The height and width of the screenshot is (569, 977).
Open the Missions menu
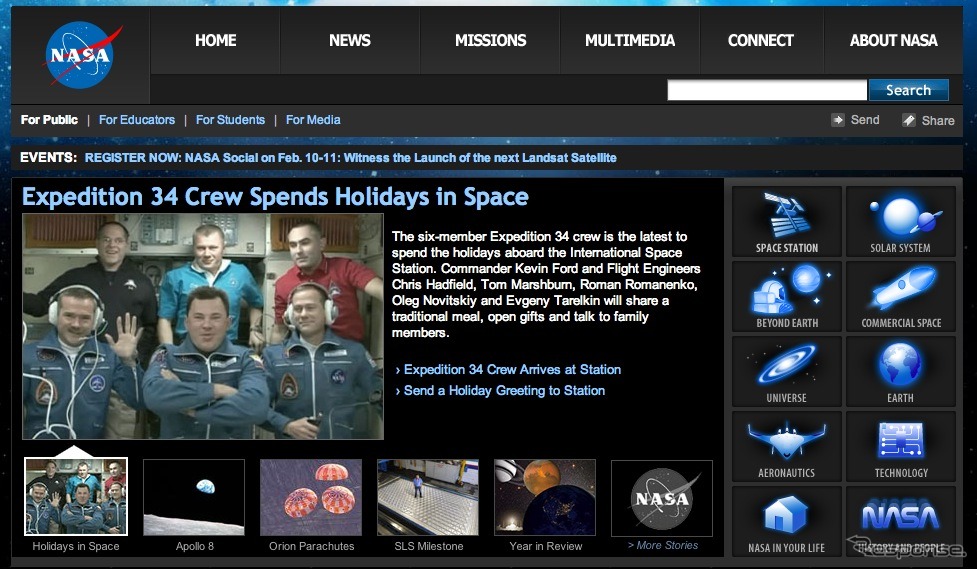click(x=490, y=41)
